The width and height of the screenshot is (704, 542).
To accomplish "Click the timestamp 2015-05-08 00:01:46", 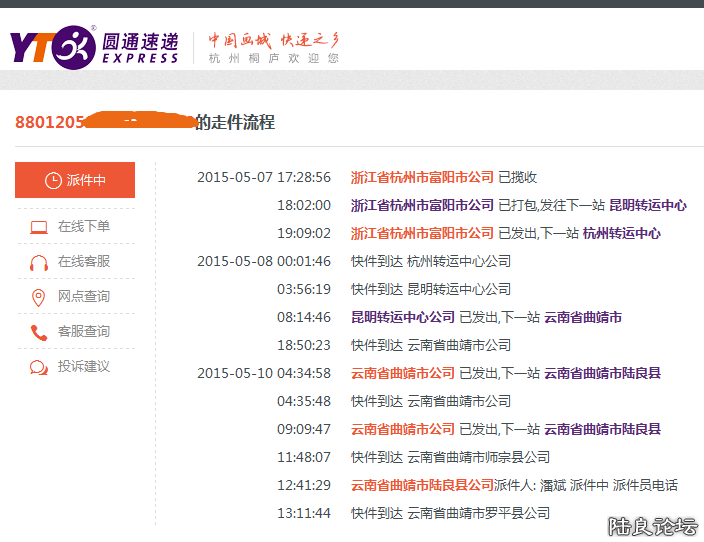I will coord(264,261).
